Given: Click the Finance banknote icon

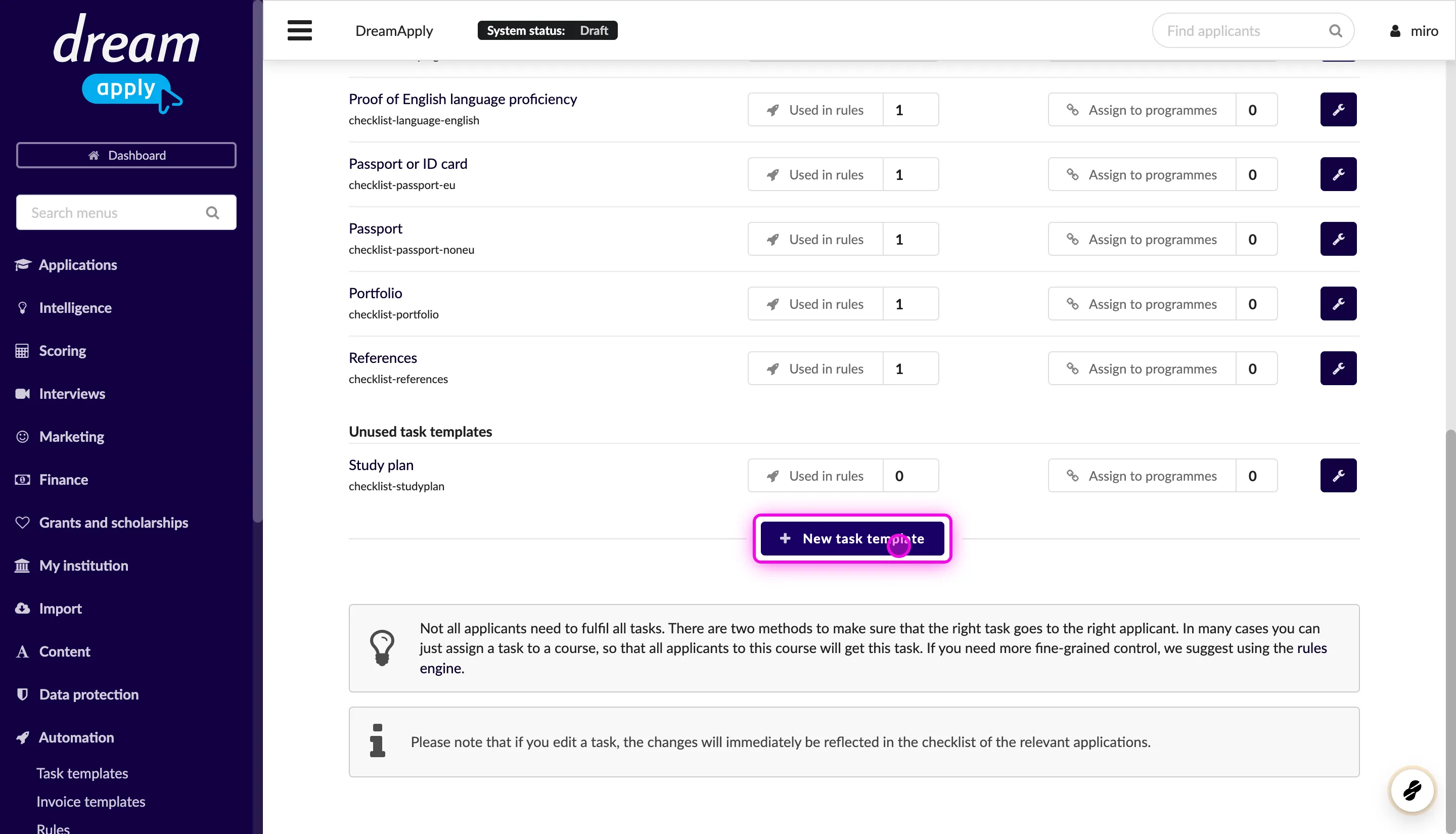Looking at the screenshot, I should click(x=22, y=480).
